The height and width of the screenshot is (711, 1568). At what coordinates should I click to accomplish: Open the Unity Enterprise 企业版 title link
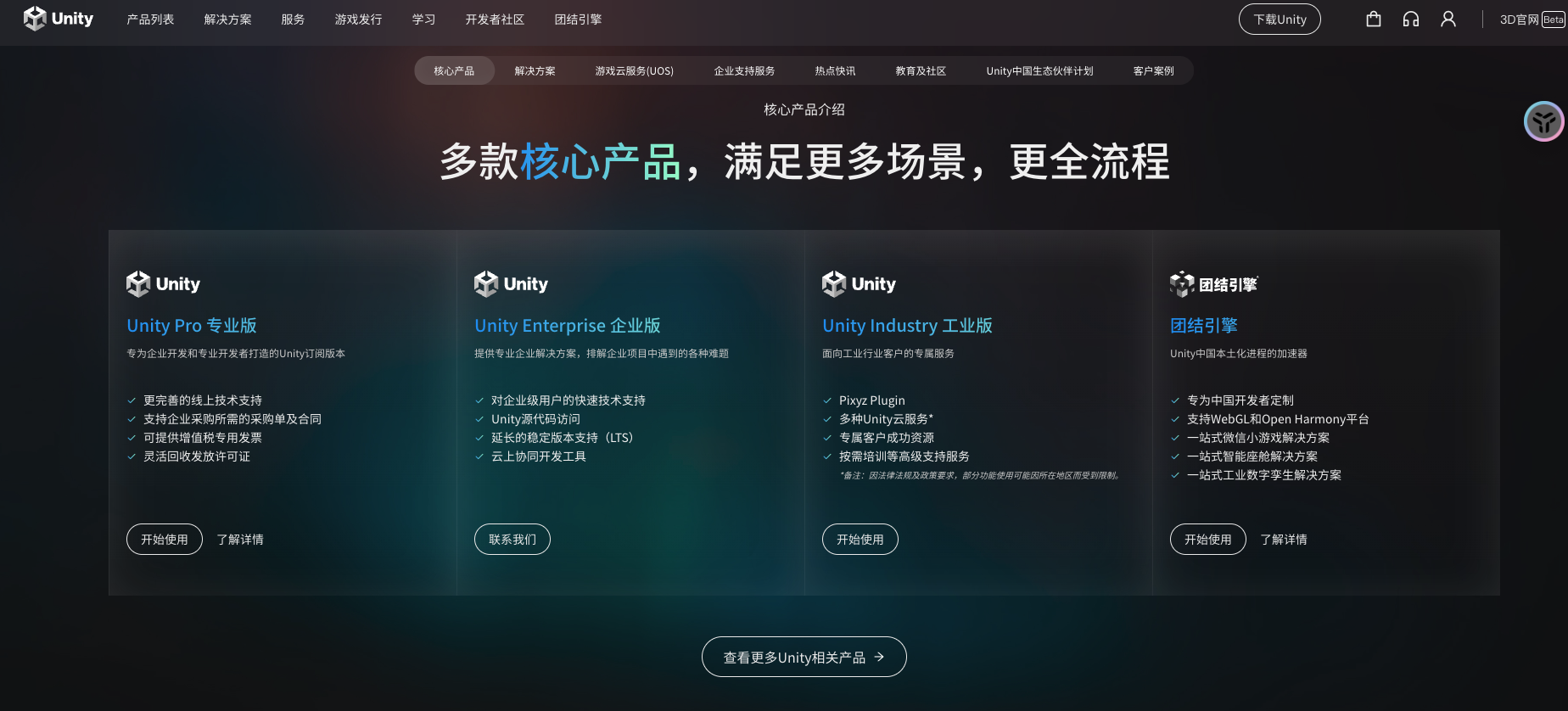568,326
